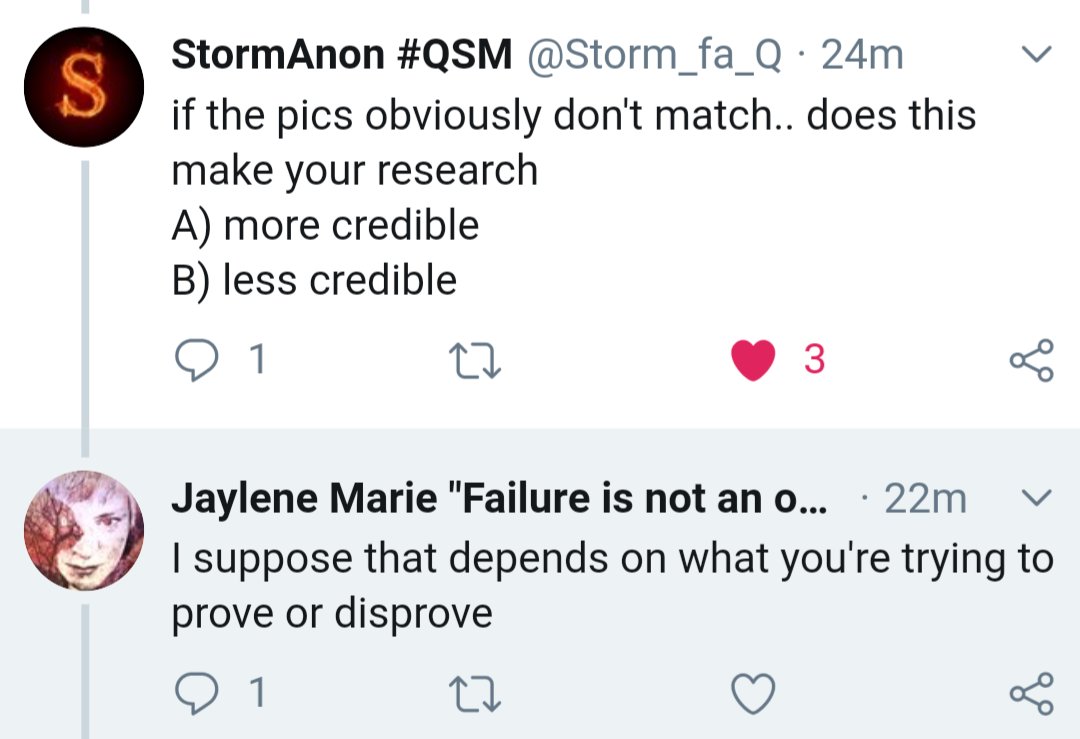View the 3 likes count
Screen dimensions: 1080x739
[x=814, y=360]
